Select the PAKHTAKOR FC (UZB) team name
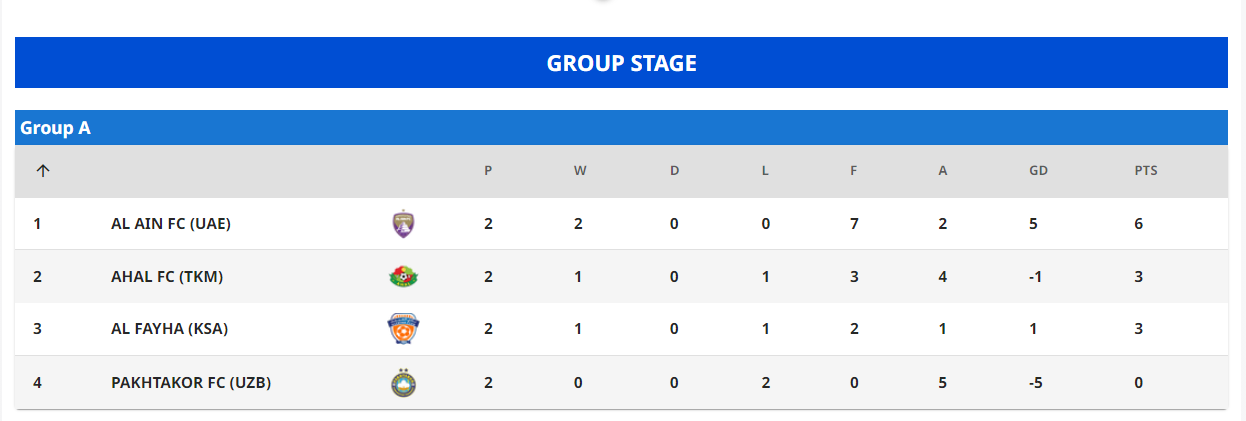 [x=191, y=383]
